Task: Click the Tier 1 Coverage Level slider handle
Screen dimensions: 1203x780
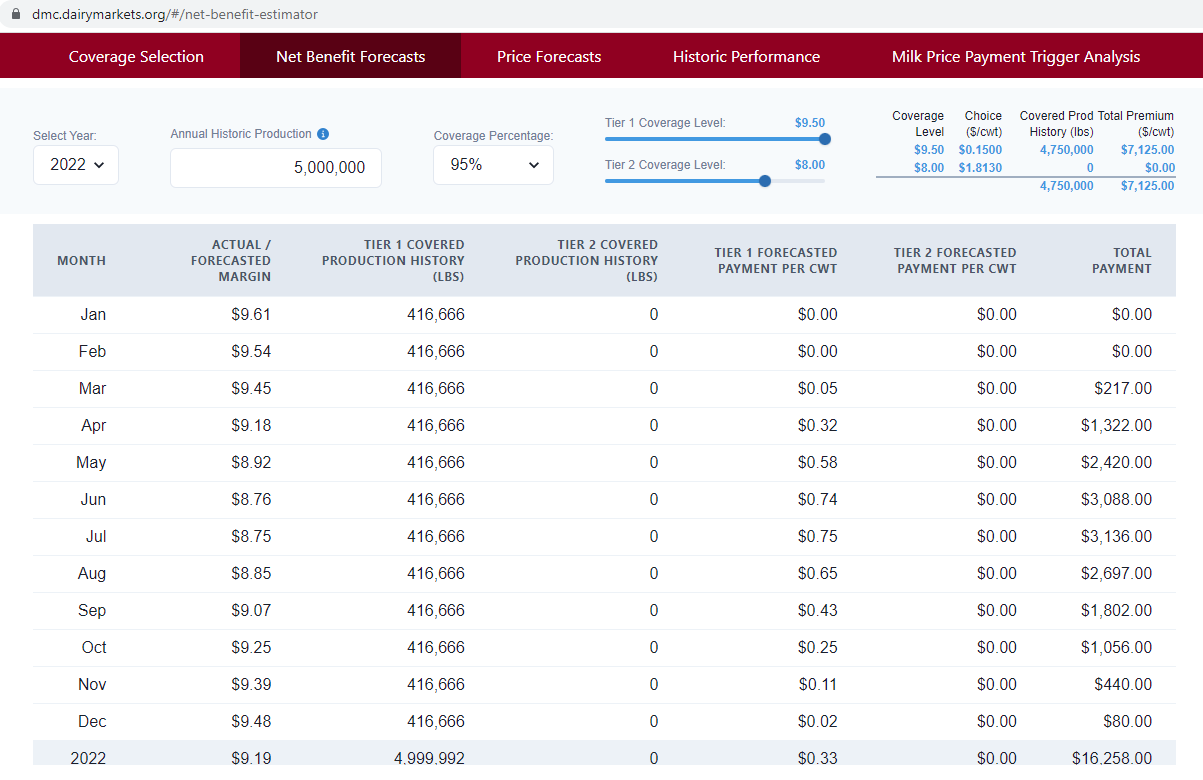Action: pyautogui.click(x=825, y=140)
